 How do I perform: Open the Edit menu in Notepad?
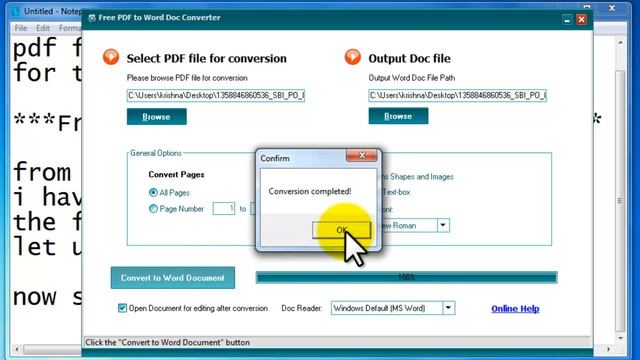click(43, 28)
